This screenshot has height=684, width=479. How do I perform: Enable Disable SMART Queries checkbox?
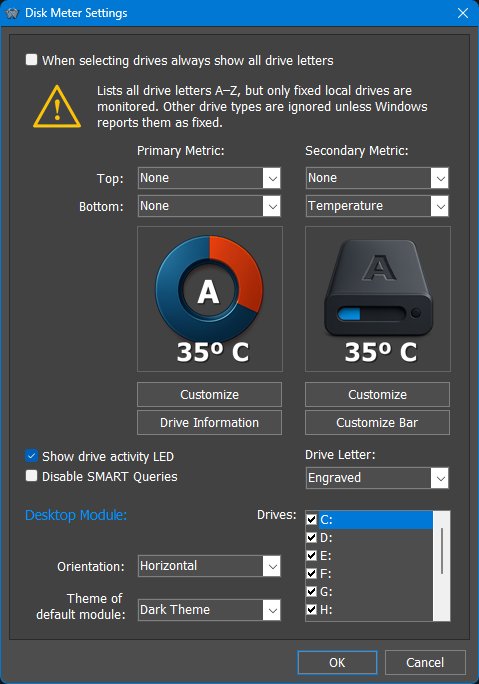point(31,476)
